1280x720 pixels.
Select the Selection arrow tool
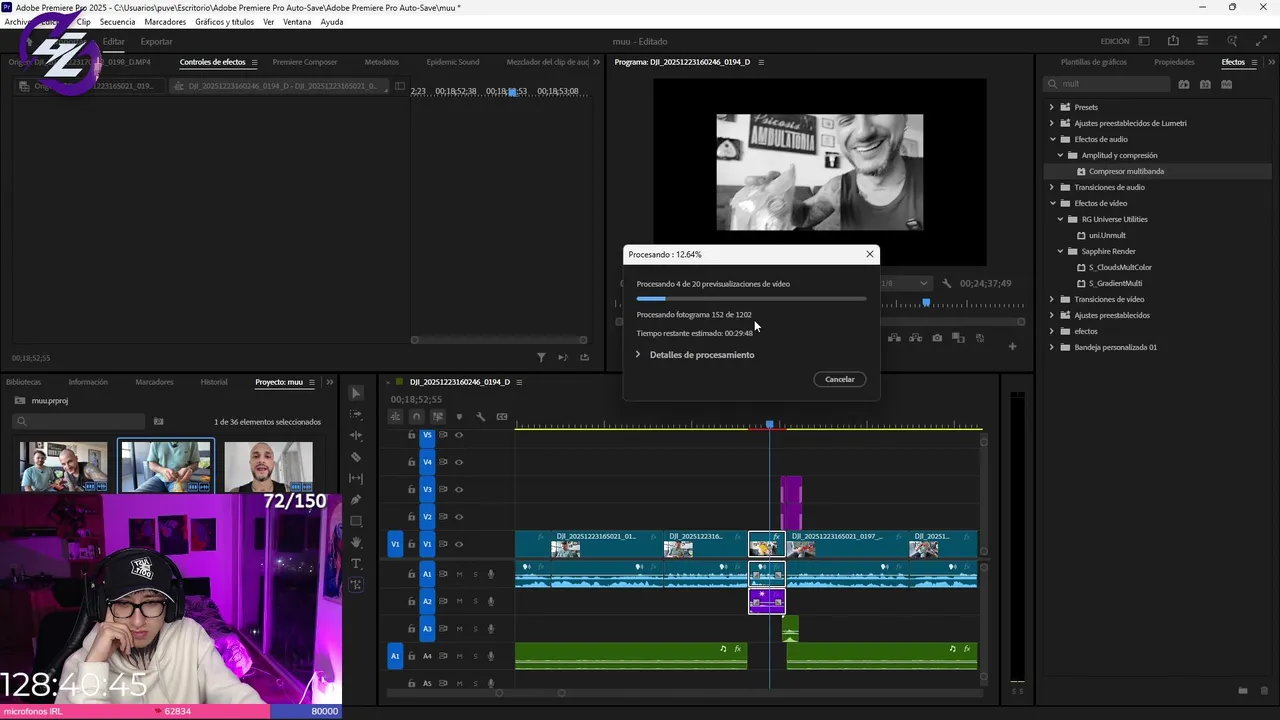point(356,393)
